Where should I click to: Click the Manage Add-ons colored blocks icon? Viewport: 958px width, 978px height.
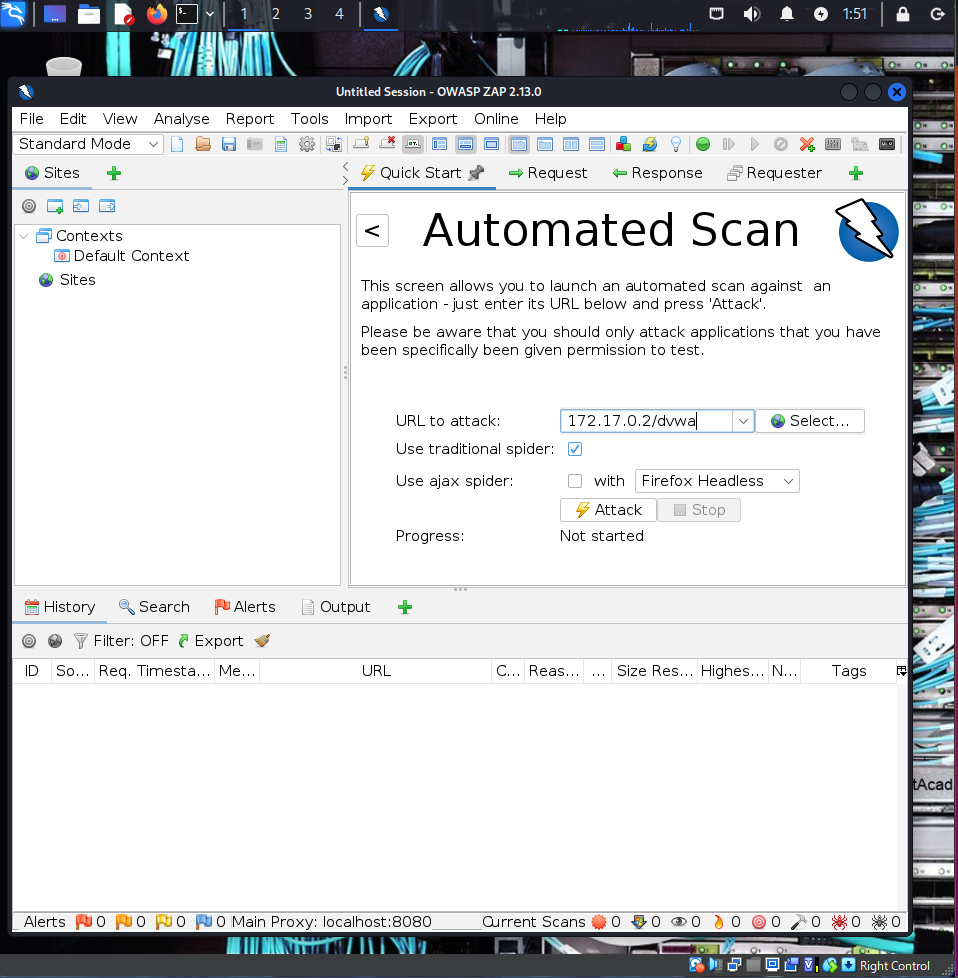tap(623, 145)
